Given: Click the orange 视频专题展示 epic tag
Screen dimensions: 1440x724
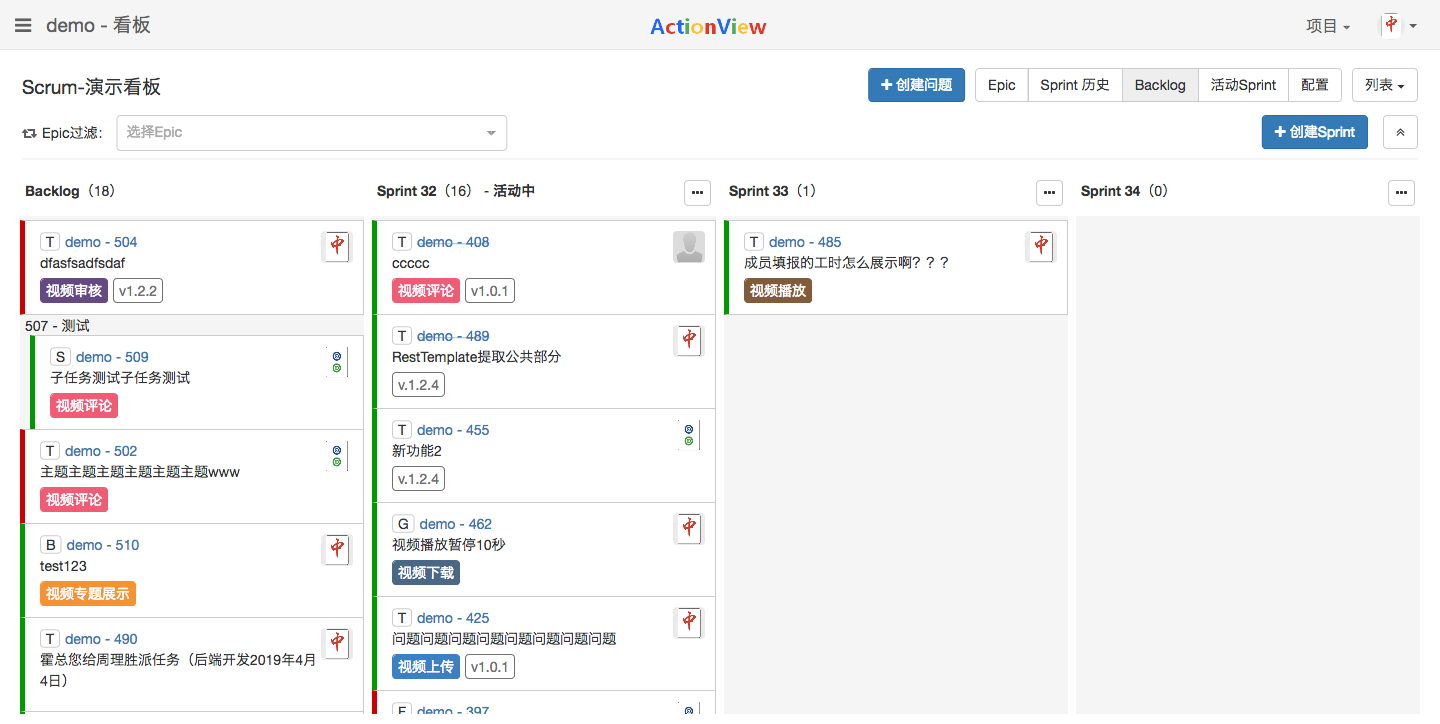Looking at the screenshot, I should (x=88, y=594).
